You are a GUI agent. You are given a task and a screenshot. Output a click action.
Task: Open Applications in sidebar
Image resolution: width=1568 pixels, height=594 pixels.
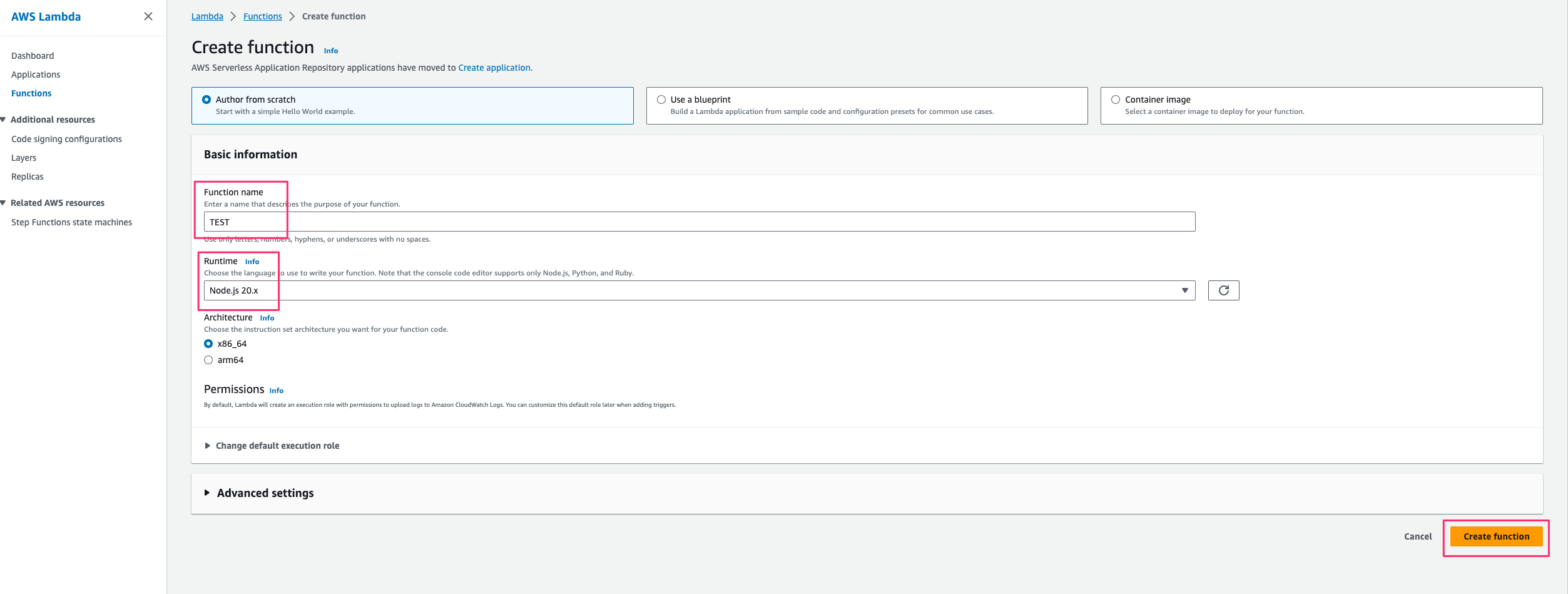click(x=36, y=74)
